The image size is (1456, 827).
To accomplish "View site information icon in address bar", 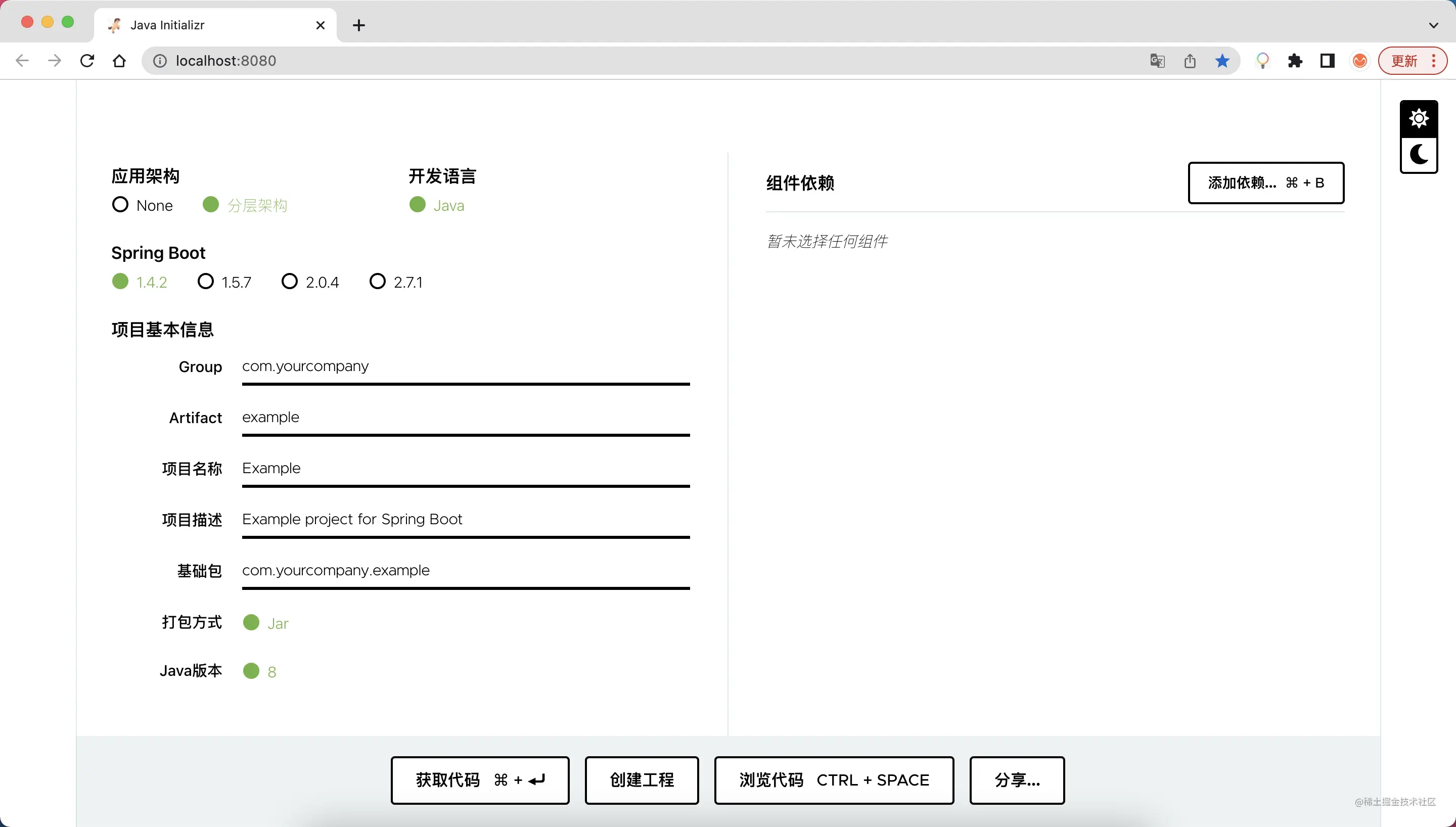I will [x=160, y=61].
